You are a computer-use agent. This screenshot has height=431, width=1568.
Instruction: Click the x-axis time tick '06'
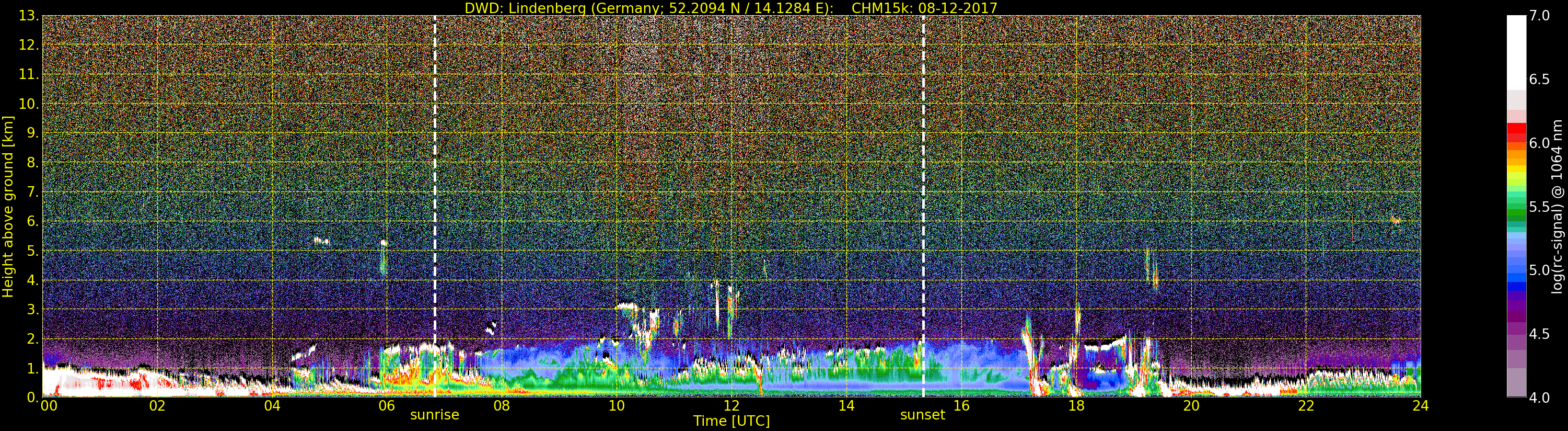(x=387, y=405)
